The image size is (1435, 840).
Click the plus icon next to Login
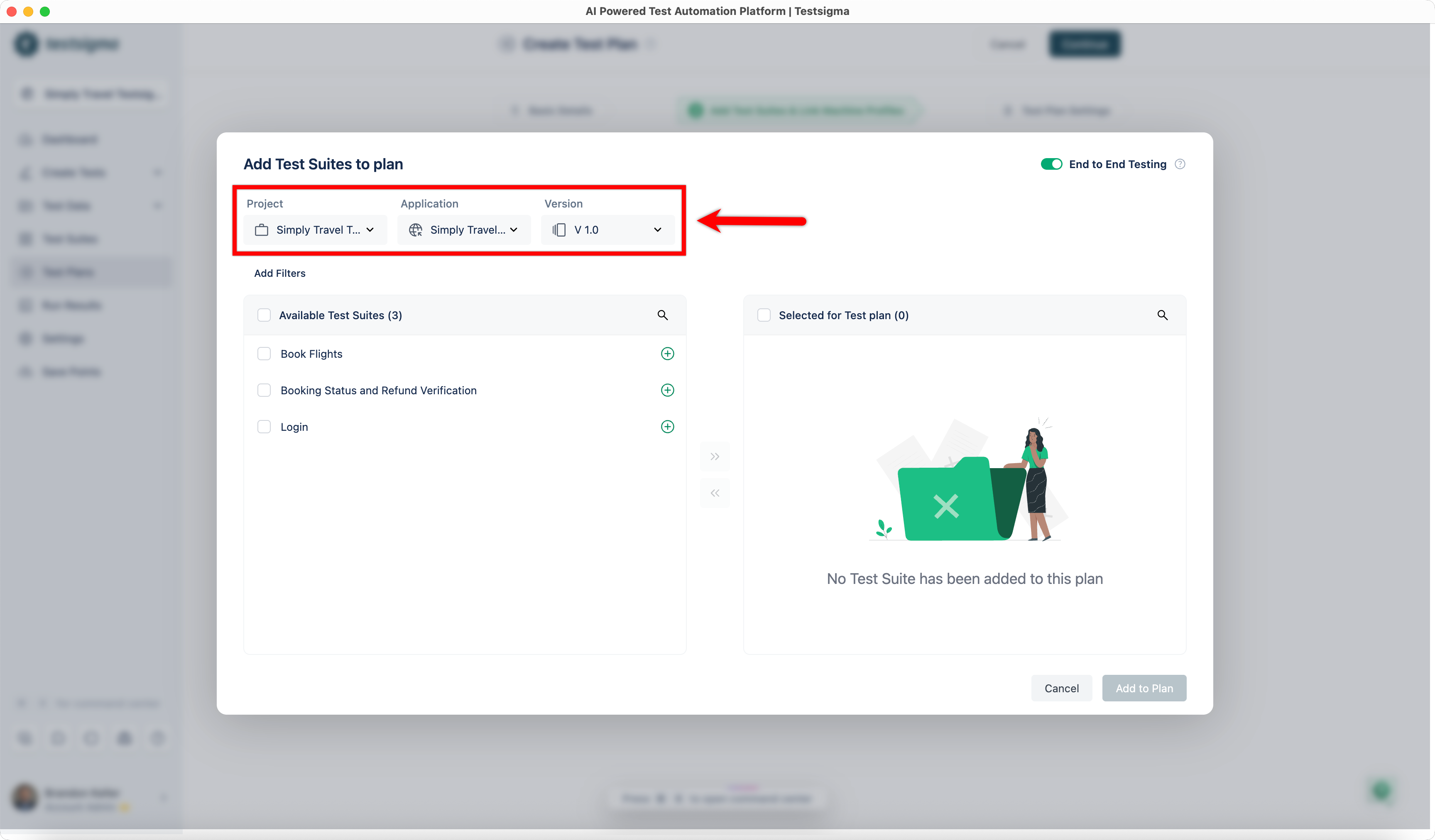point(667,426)
